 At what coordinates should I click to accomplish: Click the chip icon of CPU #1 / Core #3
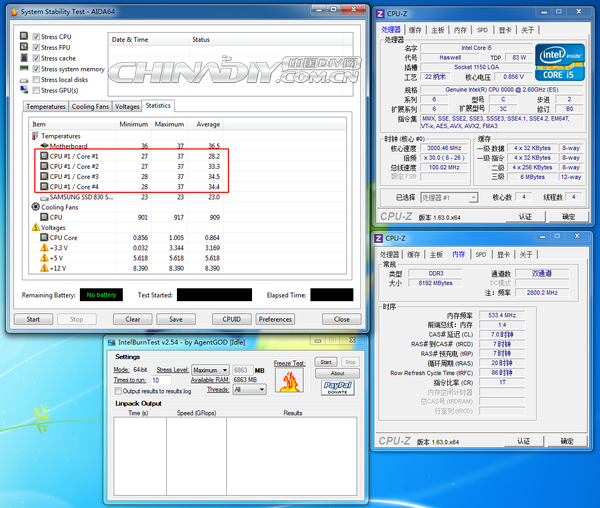tap(44, 176)
